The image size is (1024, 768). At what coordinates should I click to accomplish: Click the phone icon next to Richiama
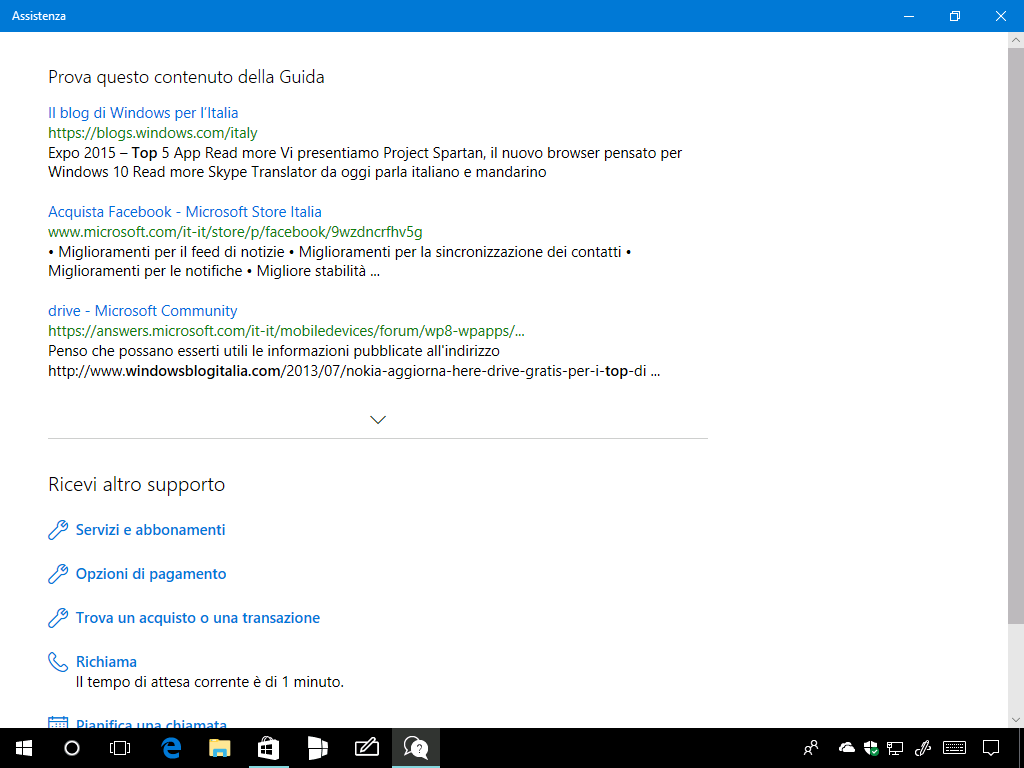click(58, 662)
